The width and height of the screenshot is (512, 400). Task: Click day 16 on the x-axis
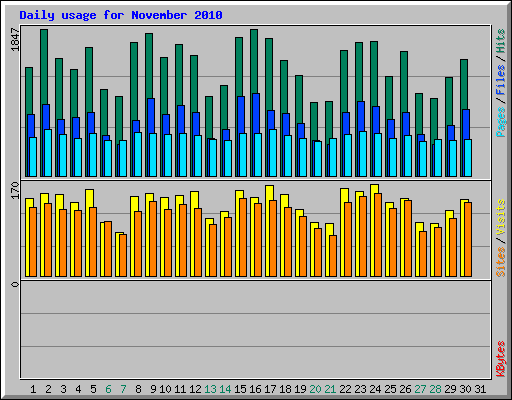(x=255, y=389)
